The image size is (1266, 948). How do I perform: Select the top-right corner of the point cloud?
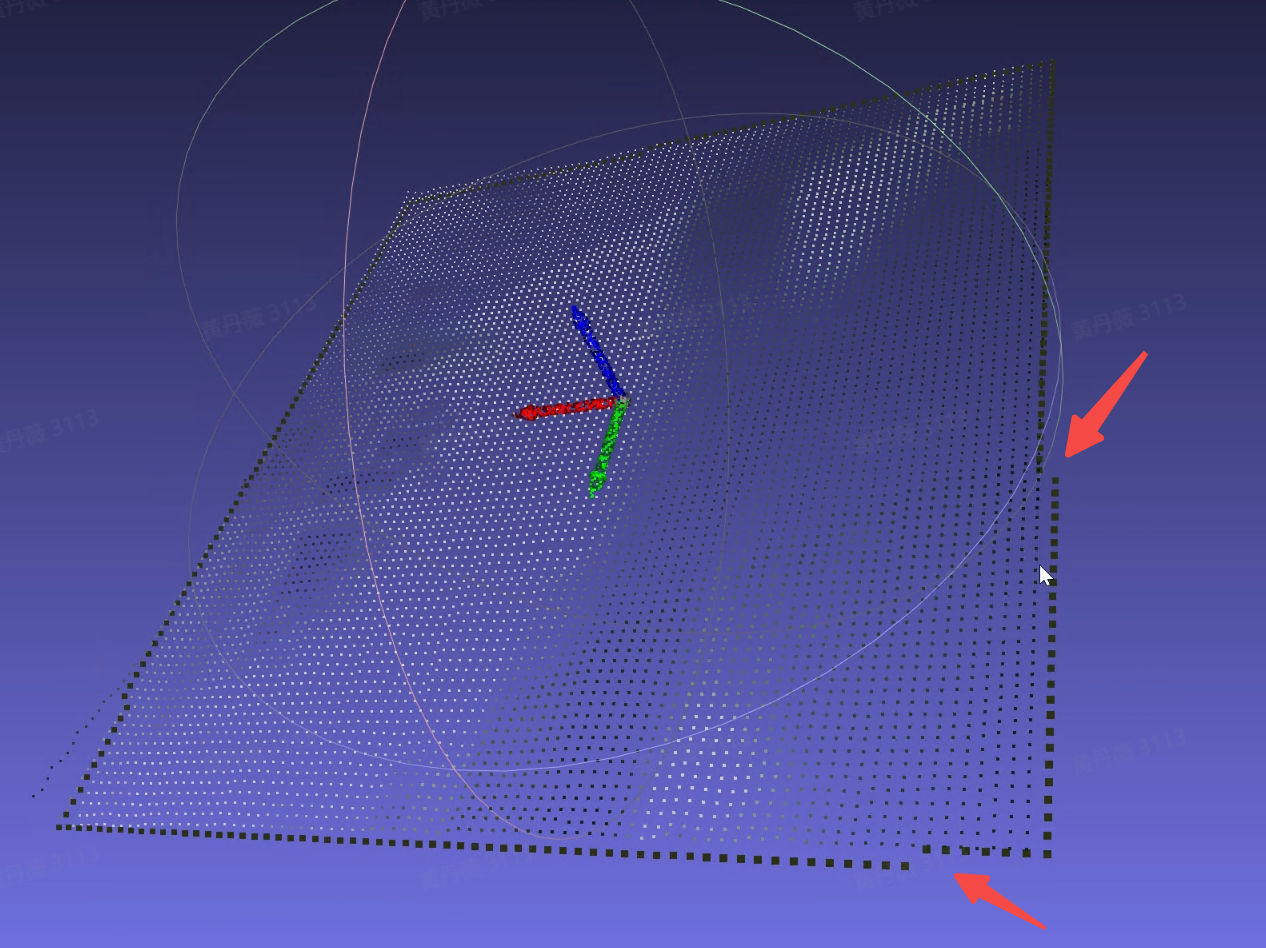tap(1051, 64)
